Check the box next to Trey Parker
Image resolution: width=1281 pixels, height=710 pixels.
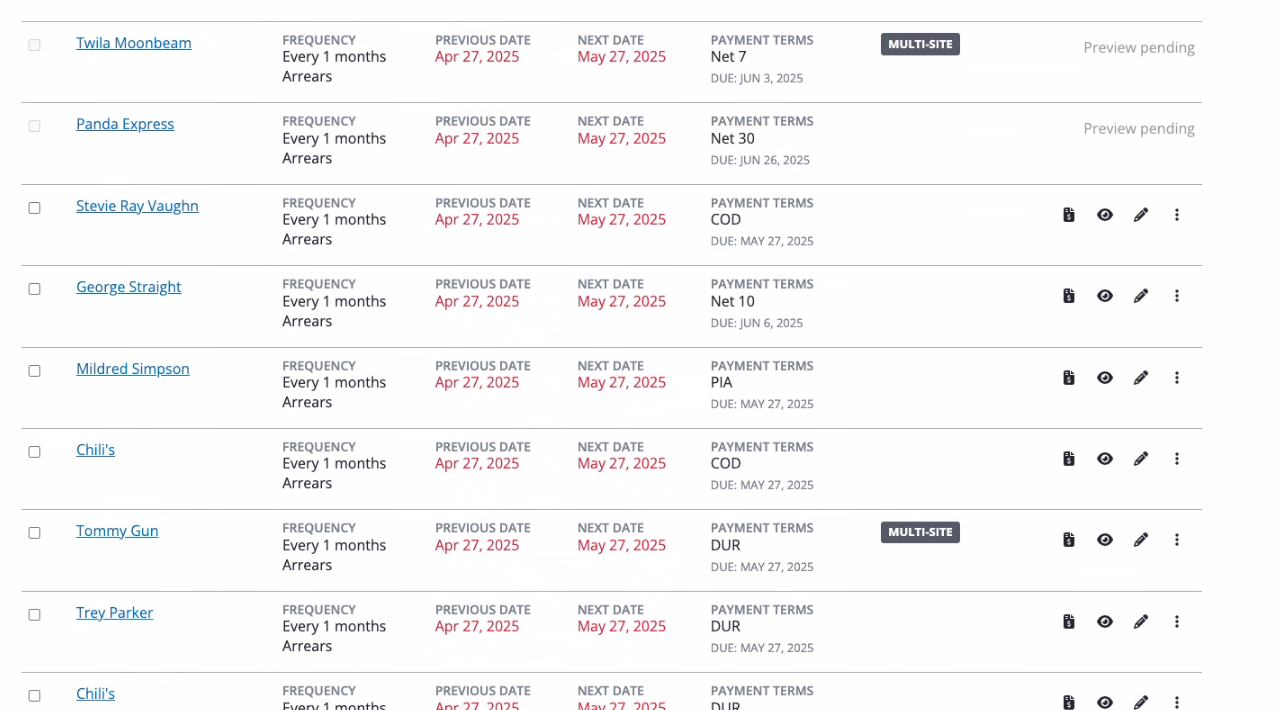(34, 615)
